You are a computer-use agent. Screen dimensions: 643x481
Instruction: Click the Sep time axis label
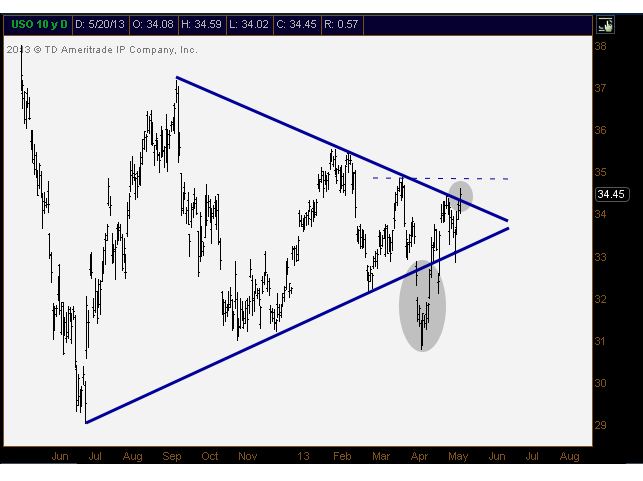click(x=172, y=456)
